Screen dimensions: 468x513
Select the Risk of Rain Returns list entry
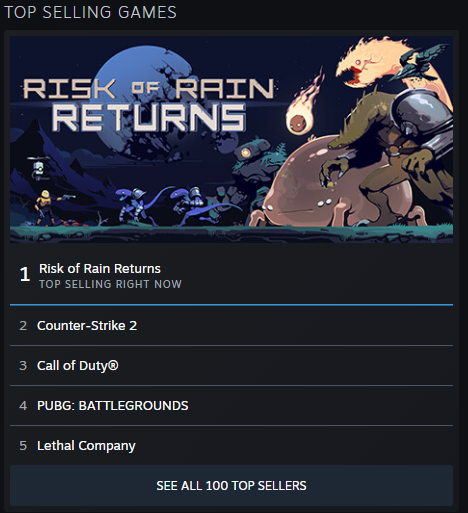(x=231, y=275)
